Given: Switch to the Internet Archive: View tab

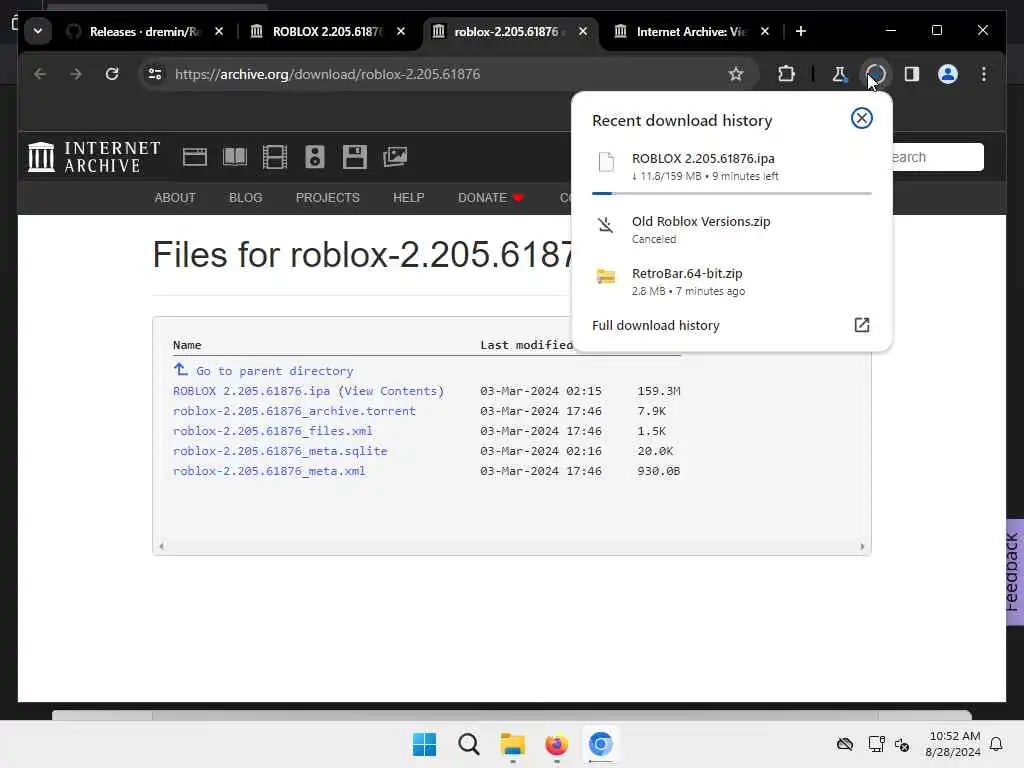Looking at the screenshot, I should point(690,31).
